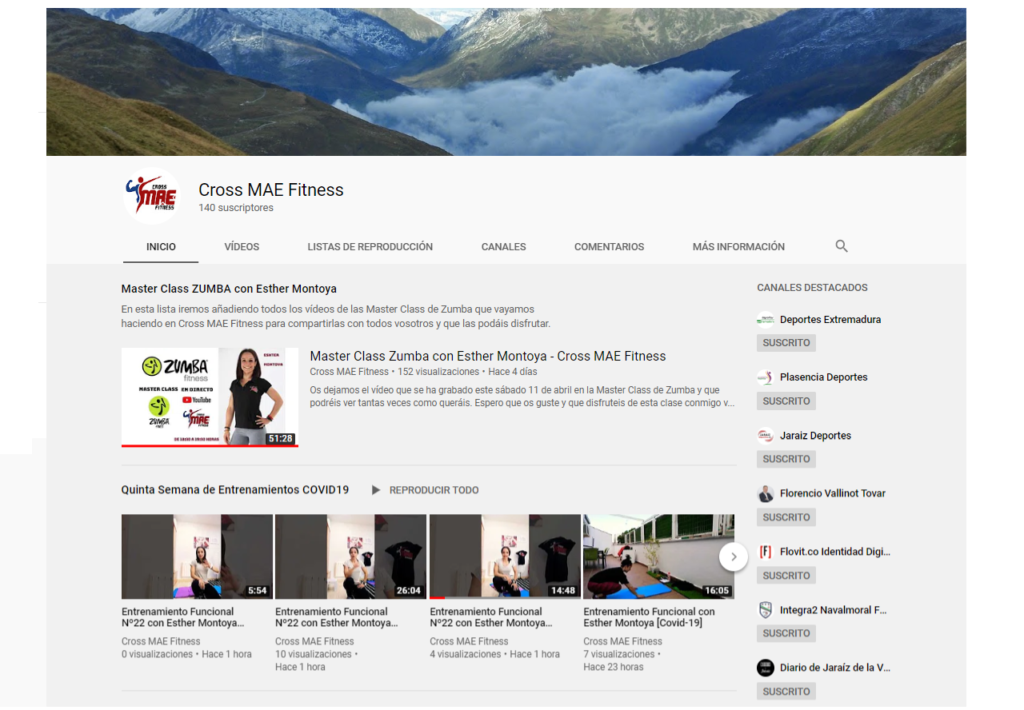Open the Vídeos tab
The width and height of the screenshot is (1024, 710).
point(242,247)
